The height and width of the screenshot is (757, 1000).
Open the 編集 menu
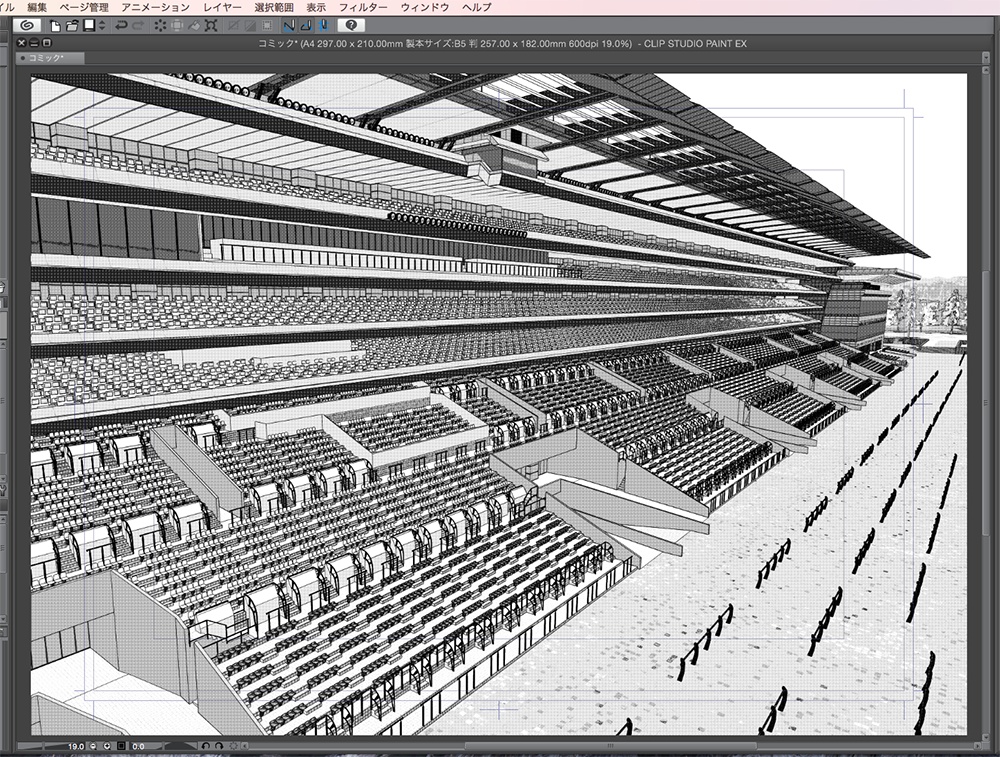(x=37, y=7)
